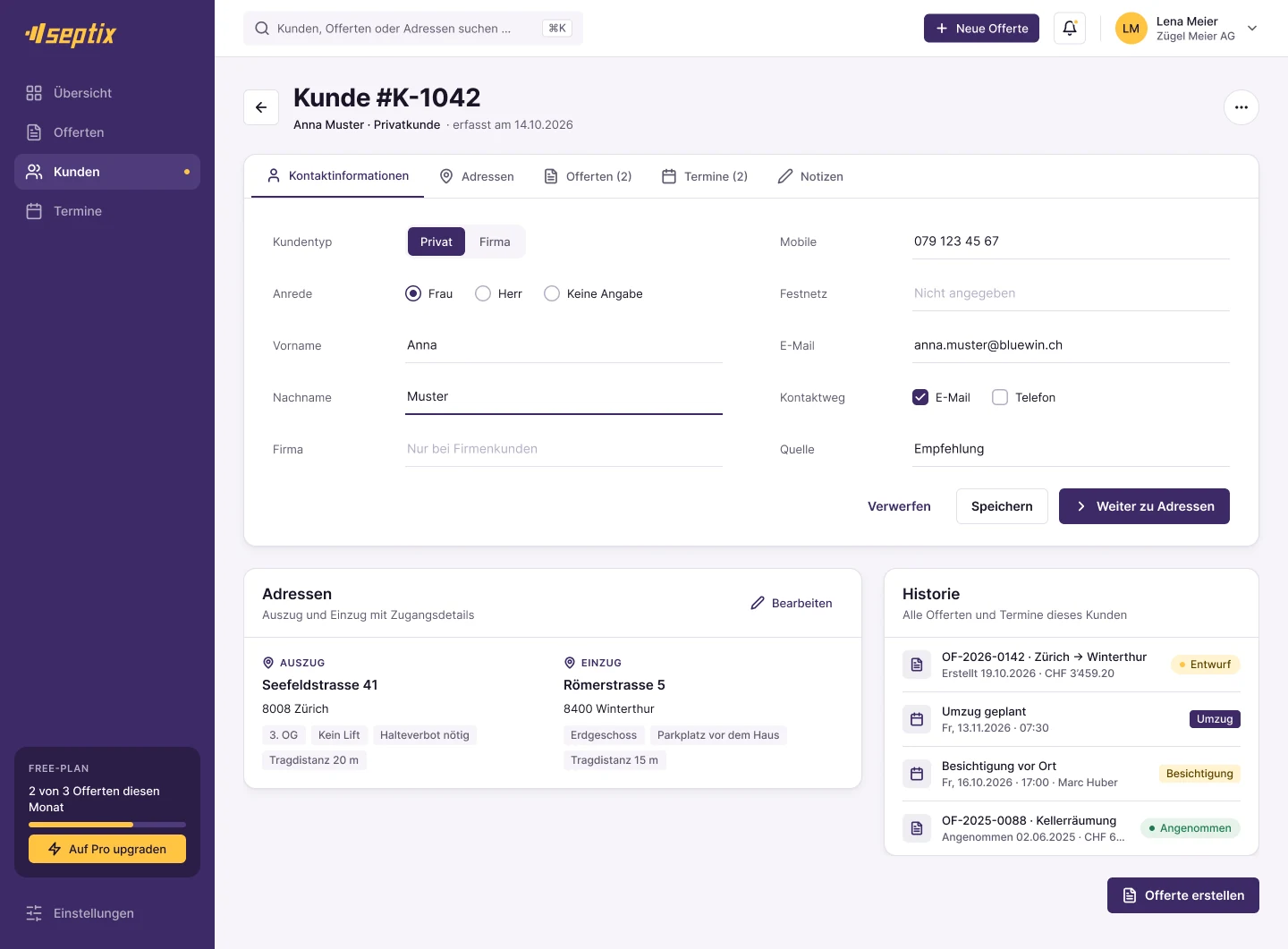Select the Herr radio button
This screenshot has height=949, width=1288.
coord(483,293)
